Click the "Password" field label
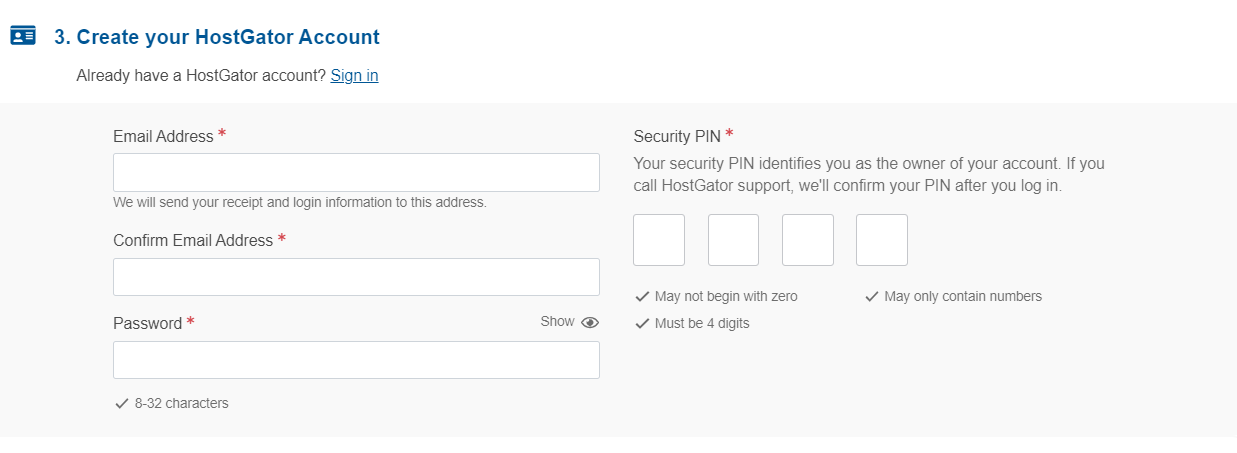1237x453 pixels. point(147,324)
